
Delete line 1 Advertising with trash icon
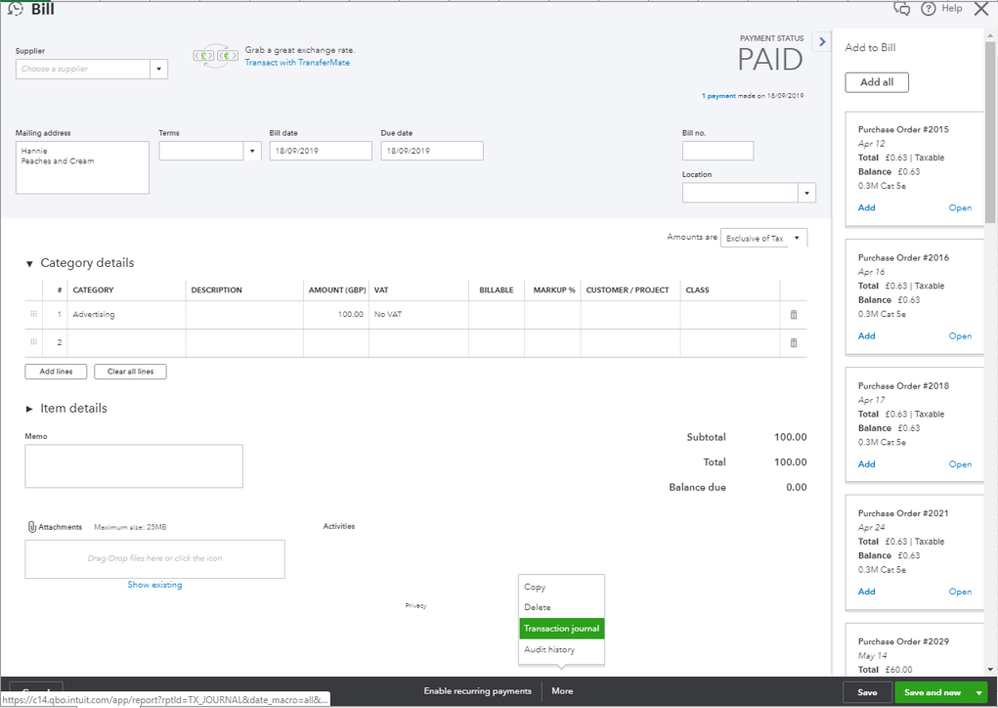[794, 315]
